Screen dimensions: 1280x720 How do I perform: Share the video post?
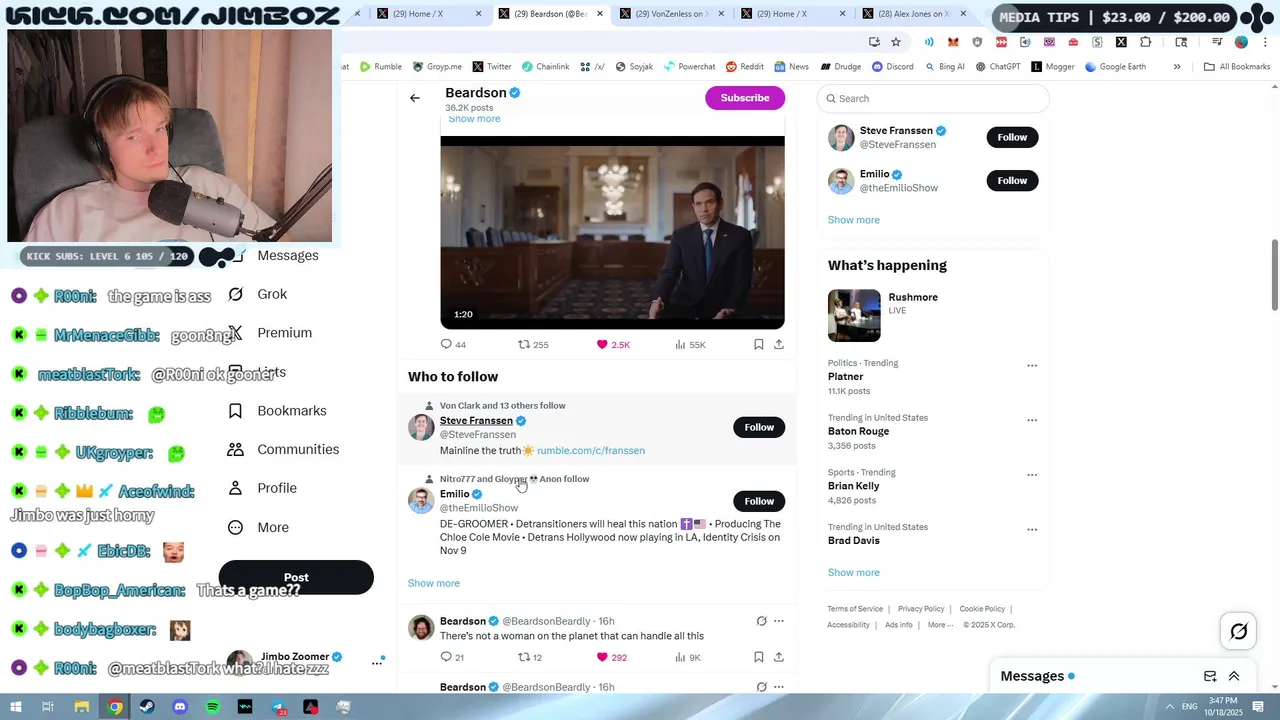[x=779, y=344]
